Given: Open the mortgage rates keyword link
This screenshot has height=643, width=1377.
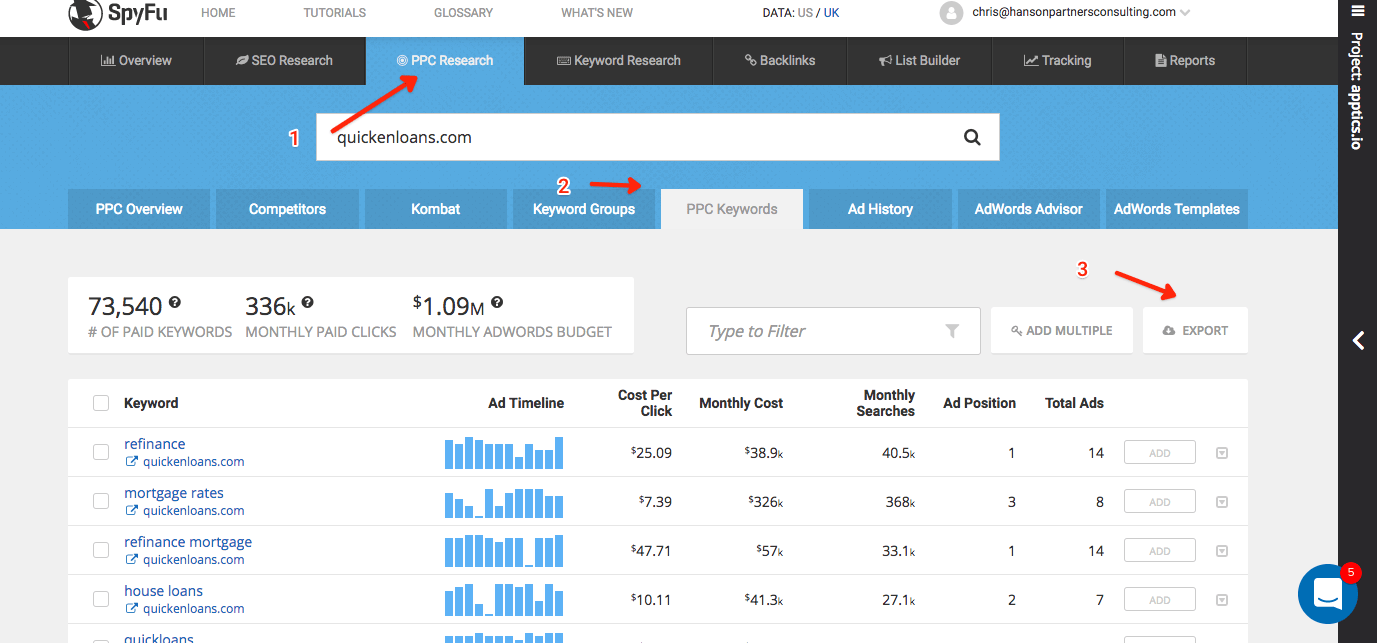Looking at the screenshot, I should (174, 493).
